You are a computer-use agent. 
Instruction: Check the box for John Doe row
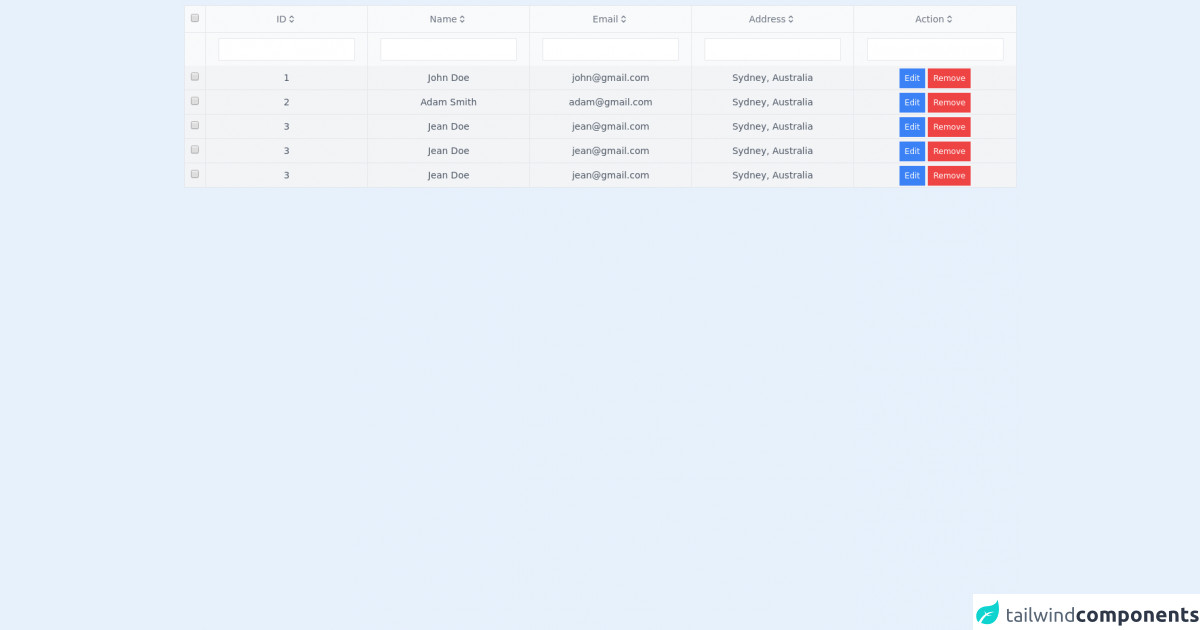pos(195,76)
